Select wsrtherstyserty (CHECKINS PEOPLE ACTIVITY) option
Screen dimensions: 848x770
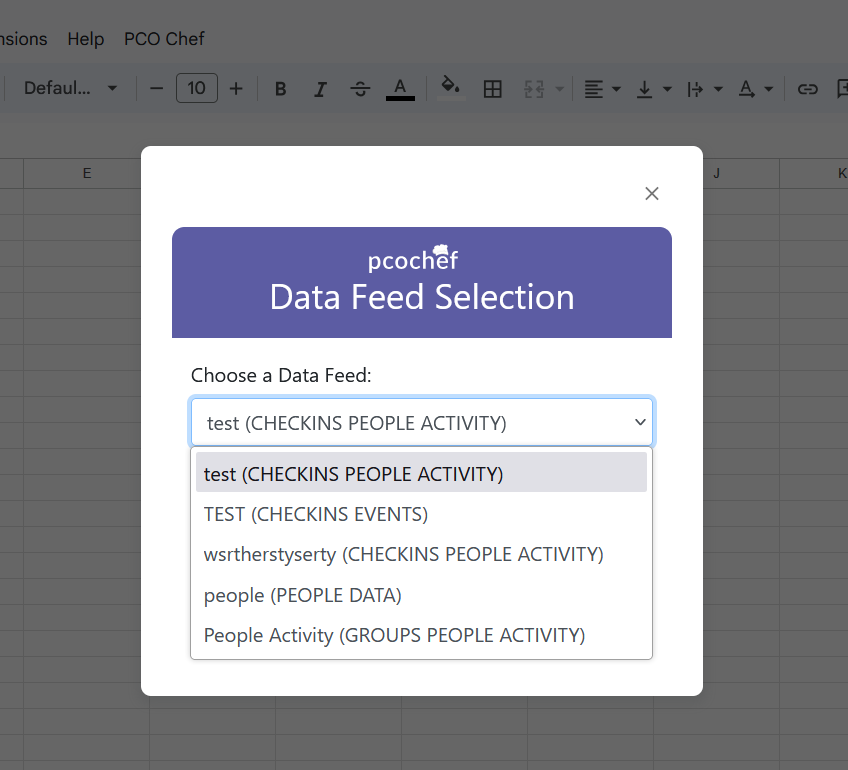[421, 554]
